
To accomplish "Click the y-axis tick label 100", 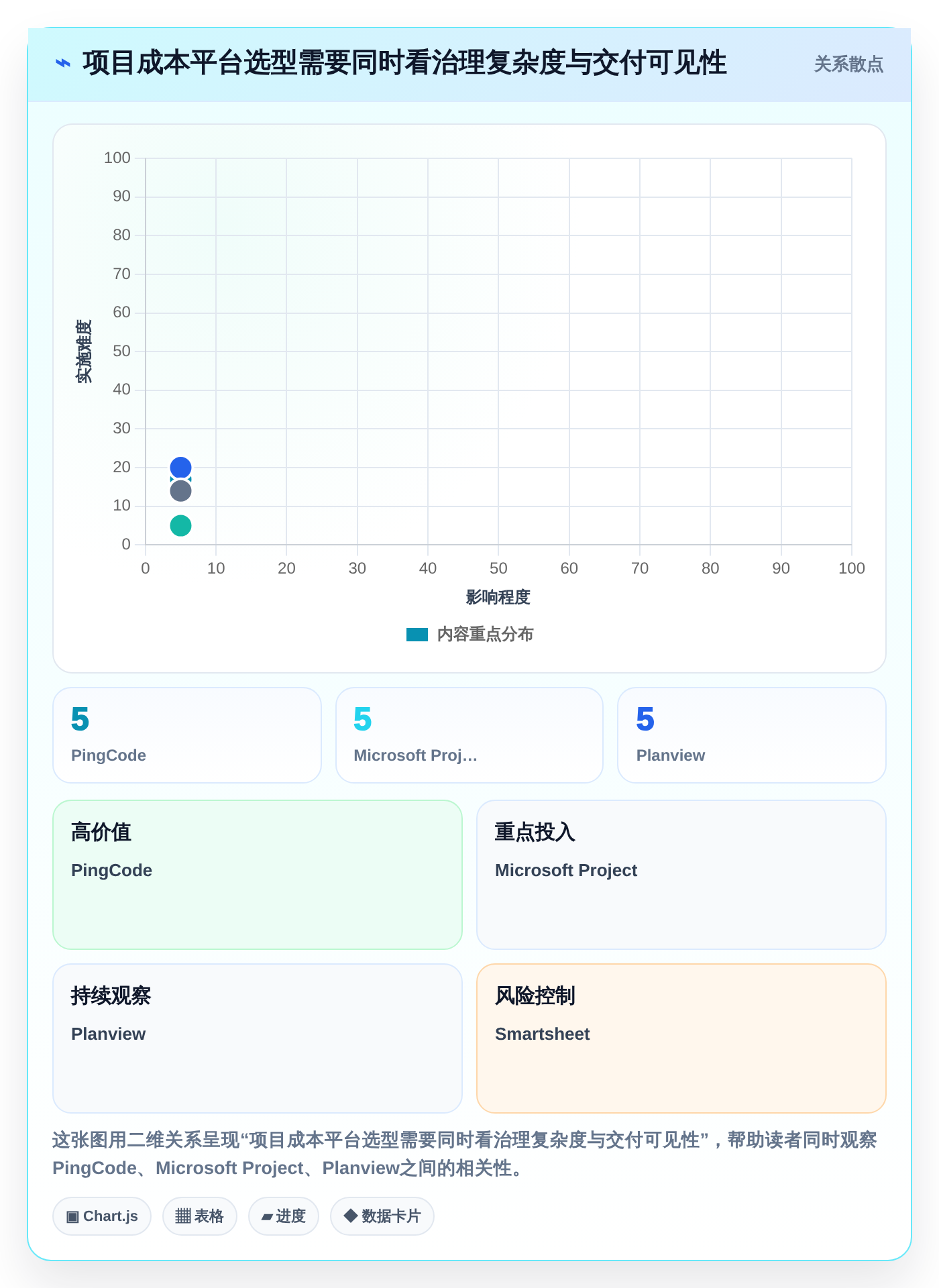I will coord(117,158).
